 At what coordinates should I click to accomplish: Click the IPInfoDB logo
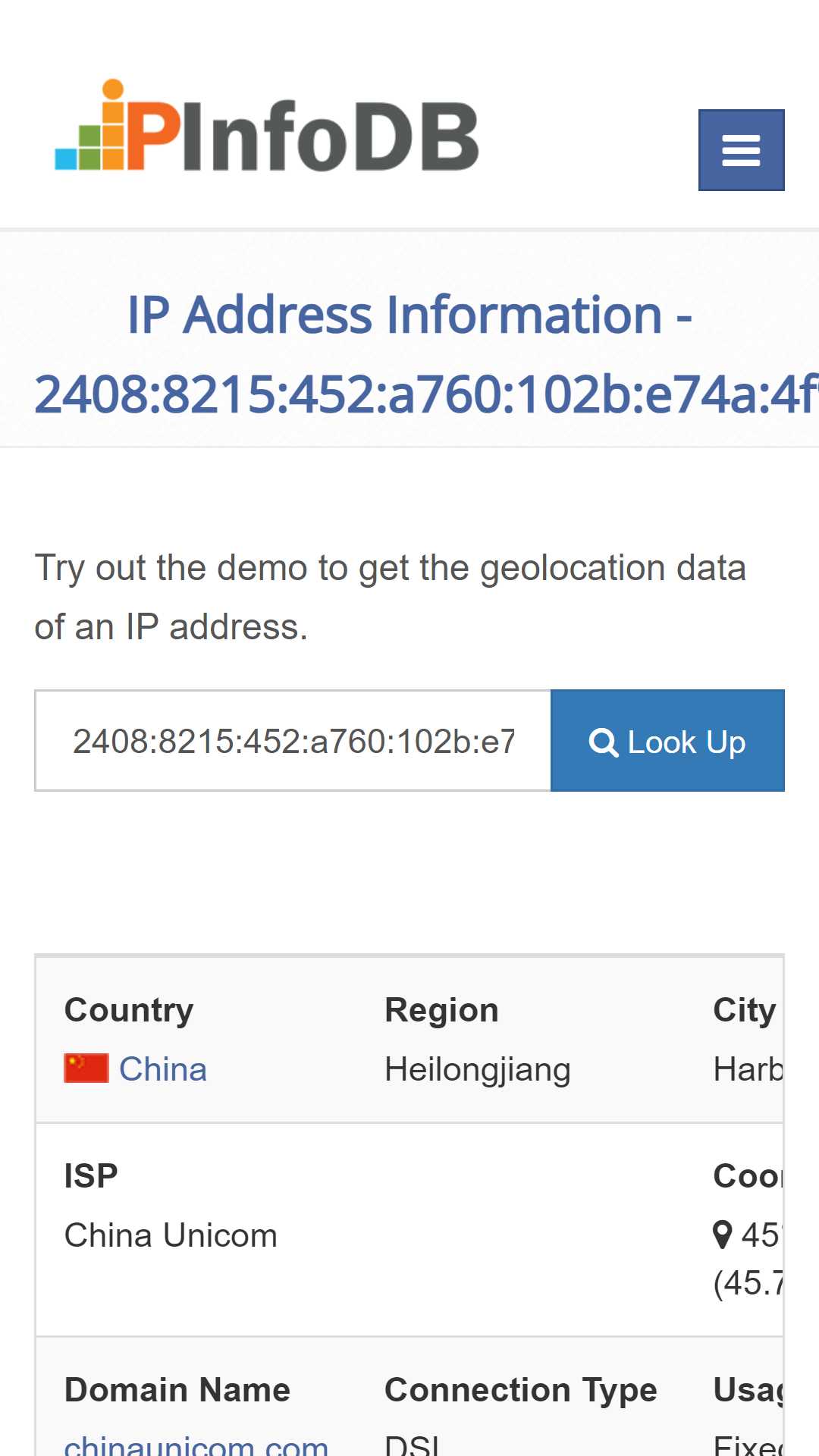(x=267, y=126)
